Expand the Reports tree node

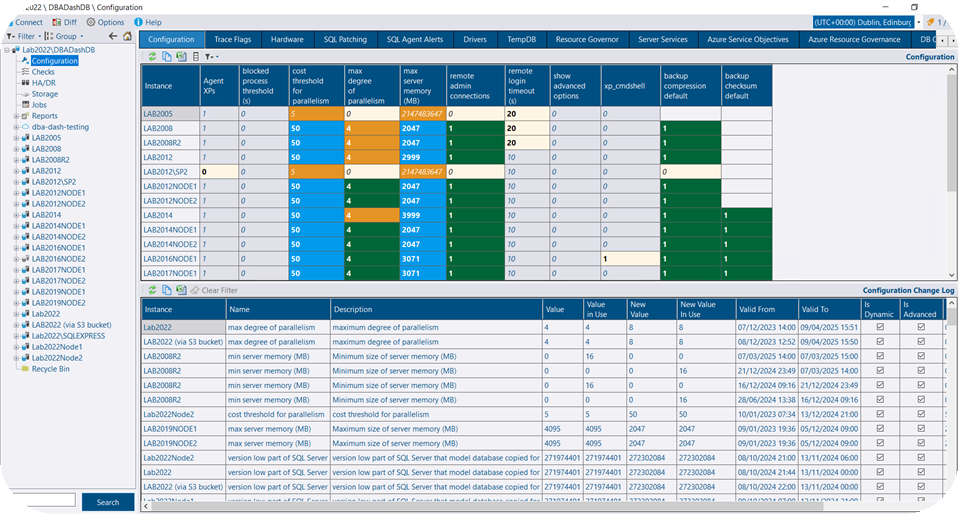tap(17, 116)
